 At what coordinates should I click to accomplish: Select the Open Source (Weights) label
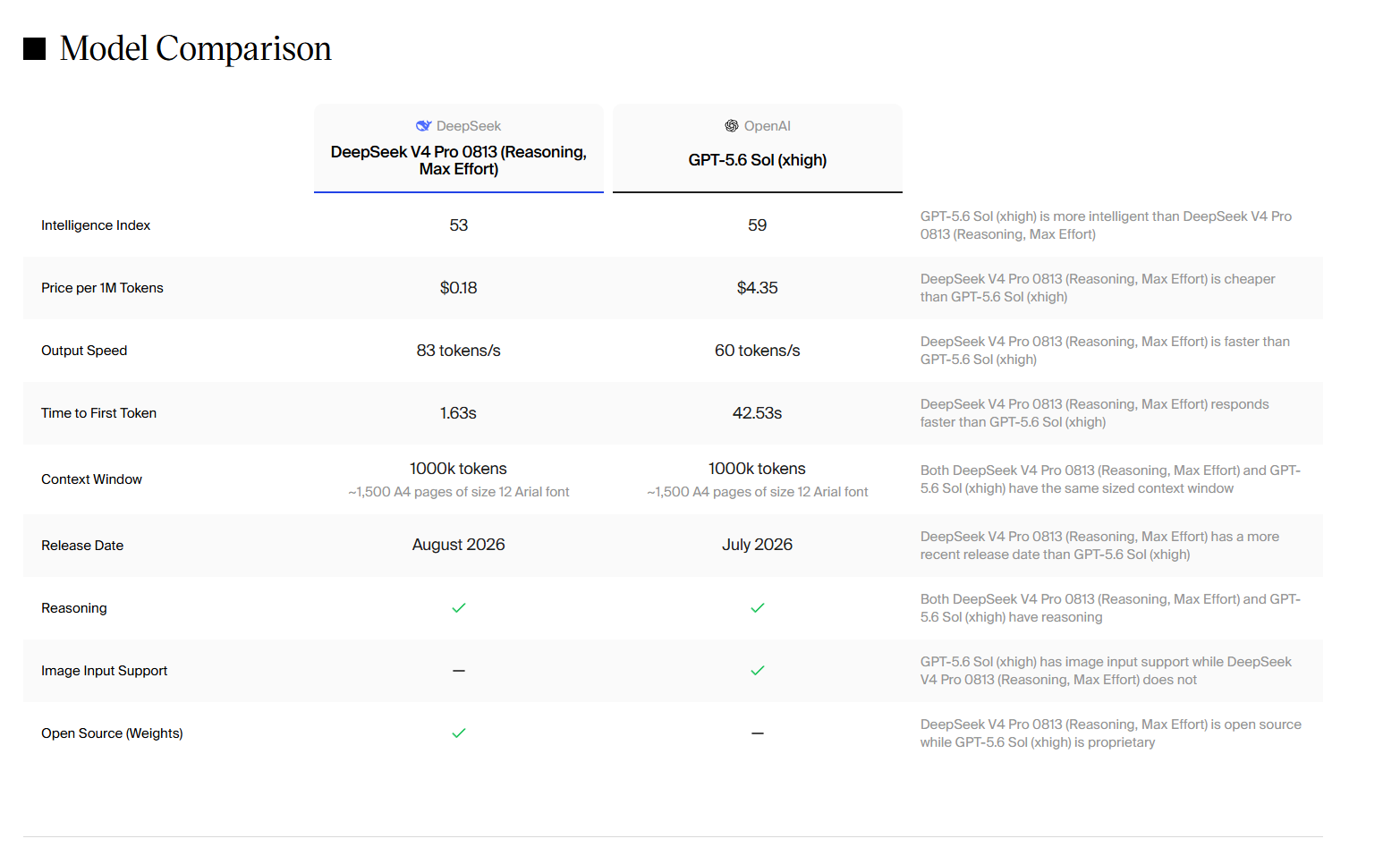(112, 733)
